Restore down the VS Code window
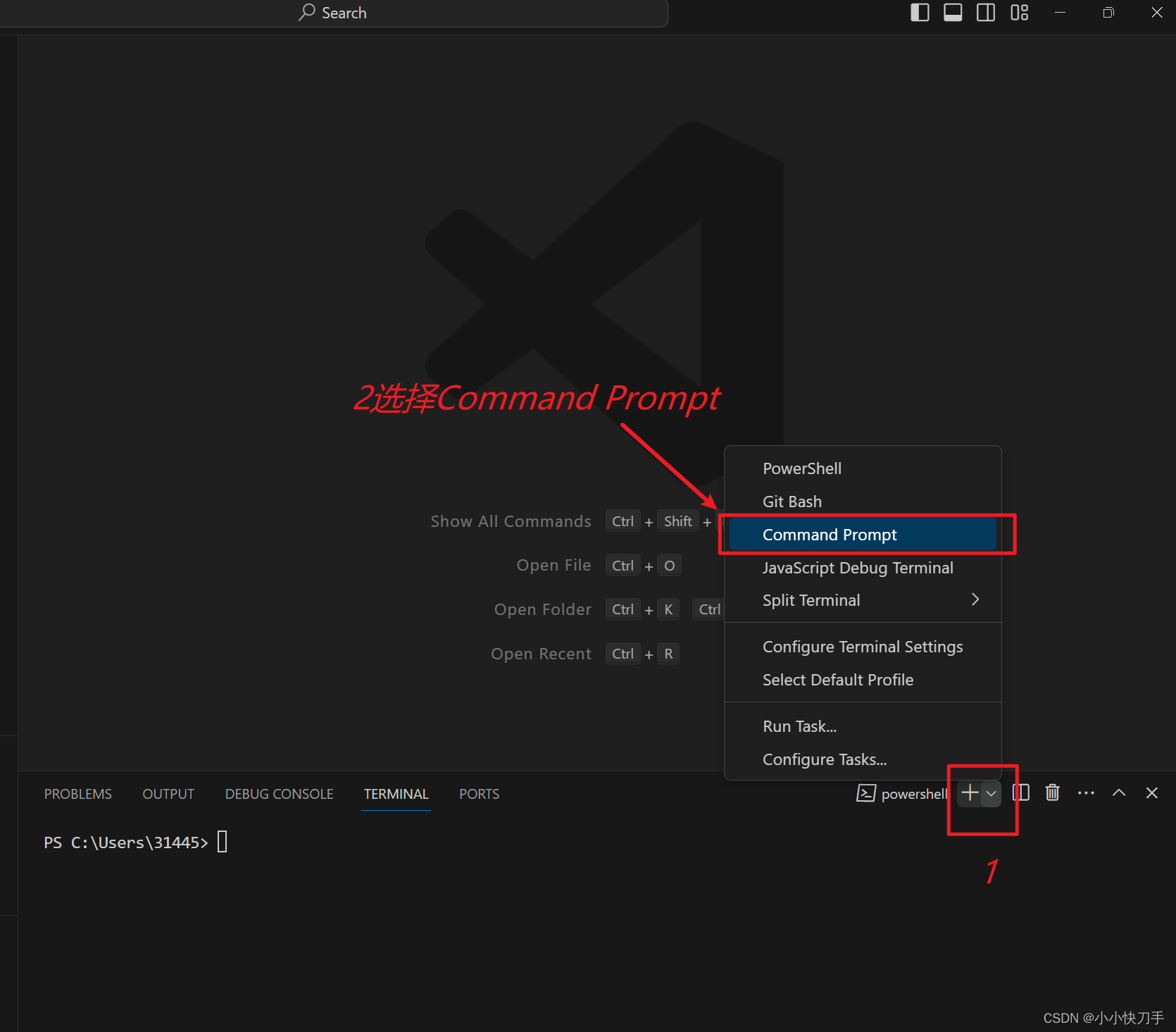The width and height of the screenshot is (1176, 1032). pos(1108,13)
